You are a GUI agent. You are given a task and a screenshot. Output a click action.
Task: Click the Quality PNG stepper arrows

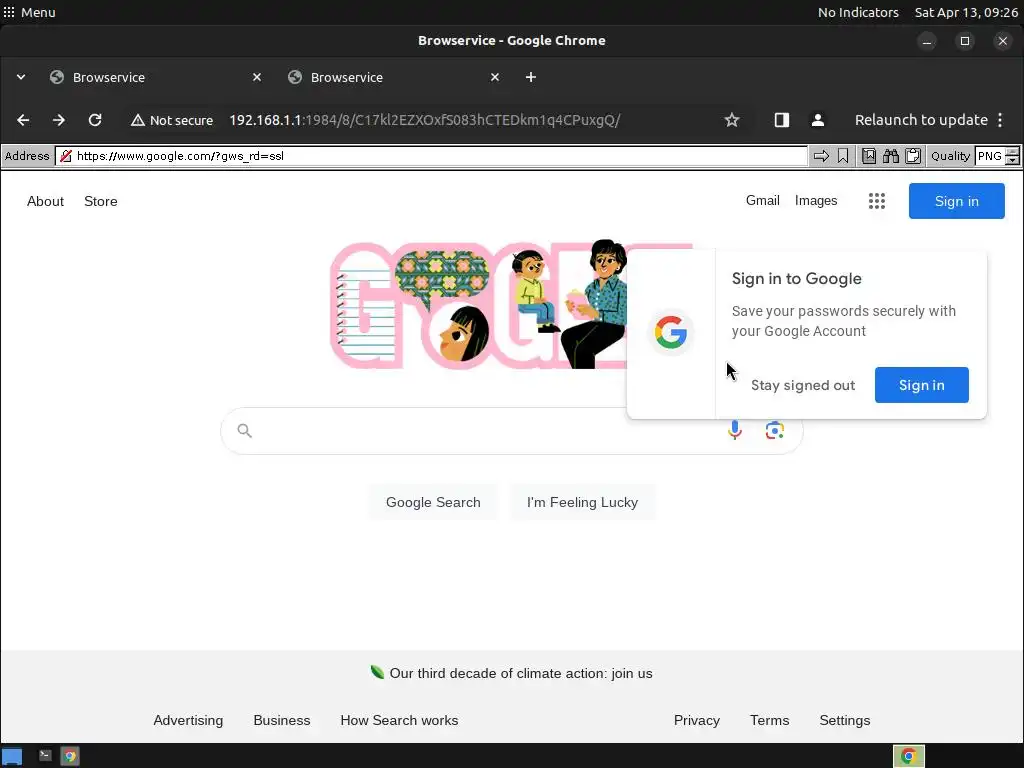(1012, 156)
